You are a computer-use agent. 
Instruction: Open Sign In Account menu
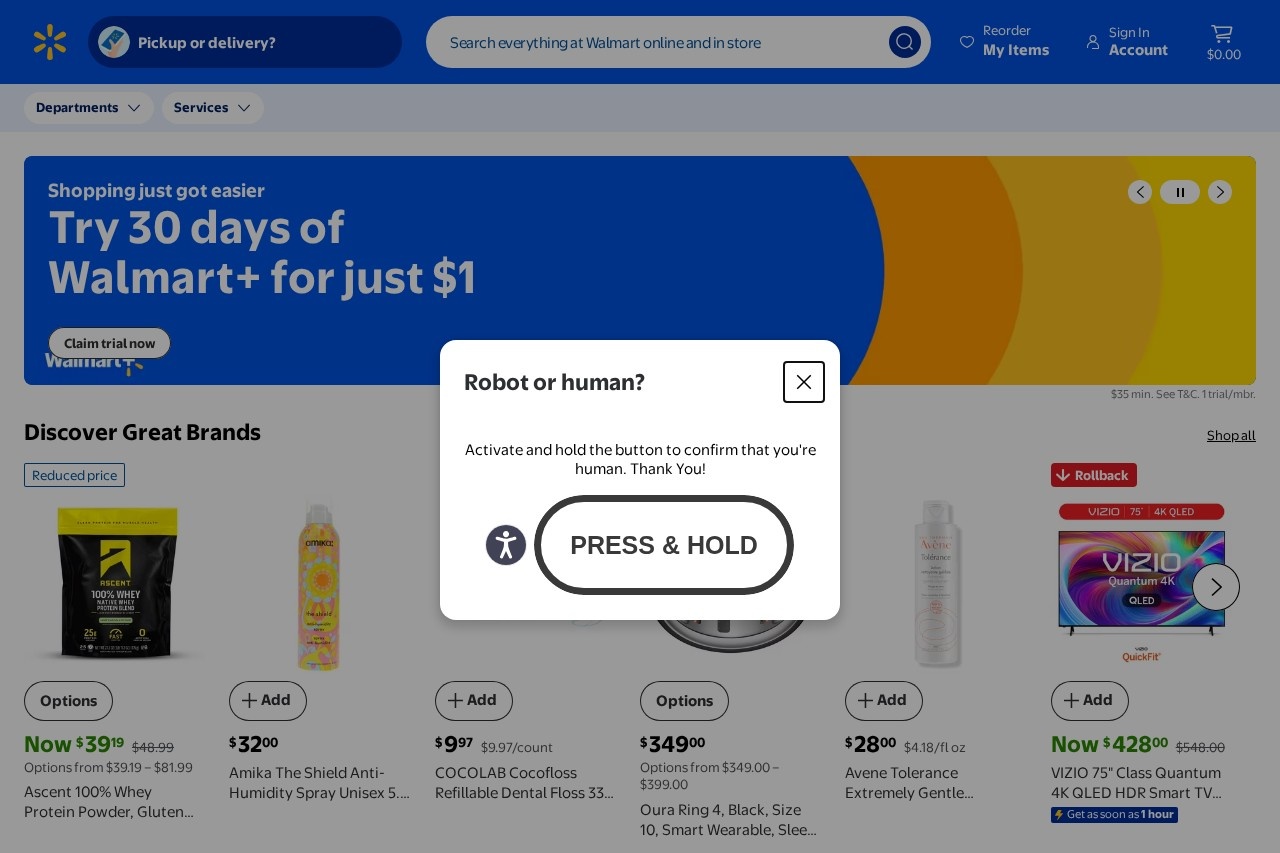(1127, 42)
